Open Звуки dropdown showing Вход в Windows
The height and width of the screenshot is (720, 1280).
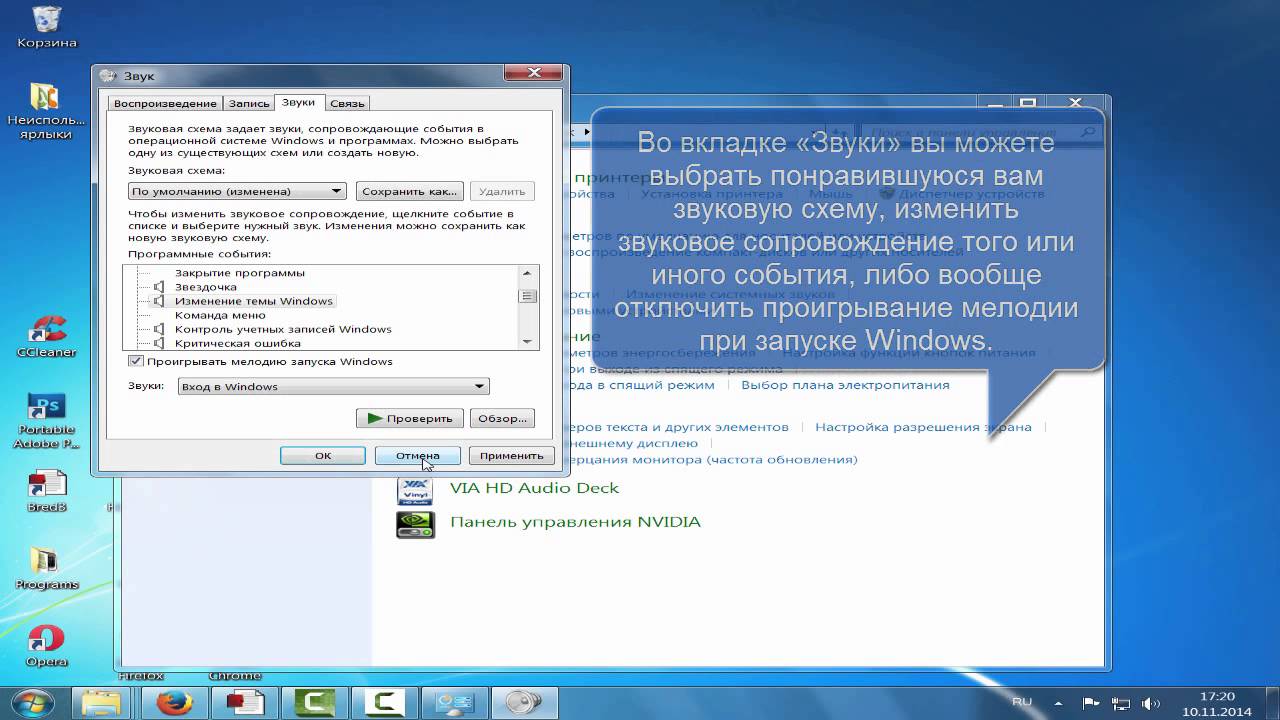[333, 386]
